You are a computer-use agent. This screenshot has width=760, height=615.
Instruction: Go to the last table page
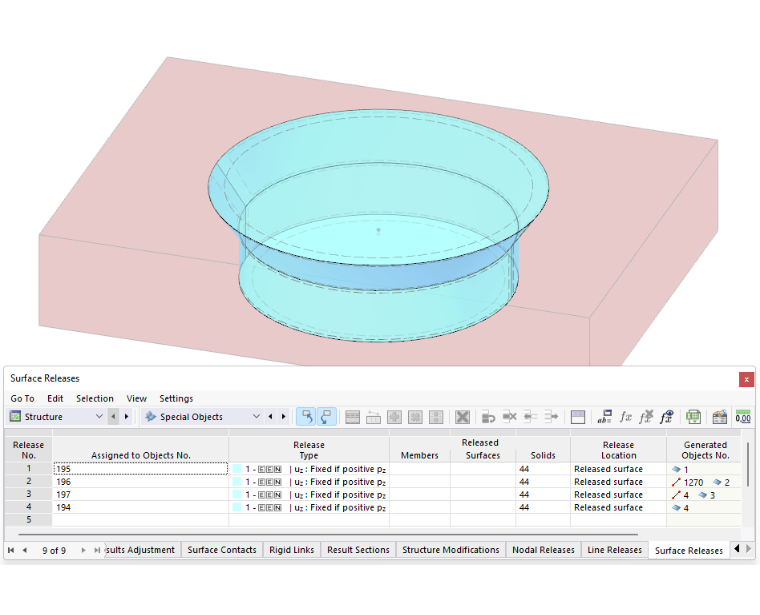pyautogui.click(x=97, y=550)
